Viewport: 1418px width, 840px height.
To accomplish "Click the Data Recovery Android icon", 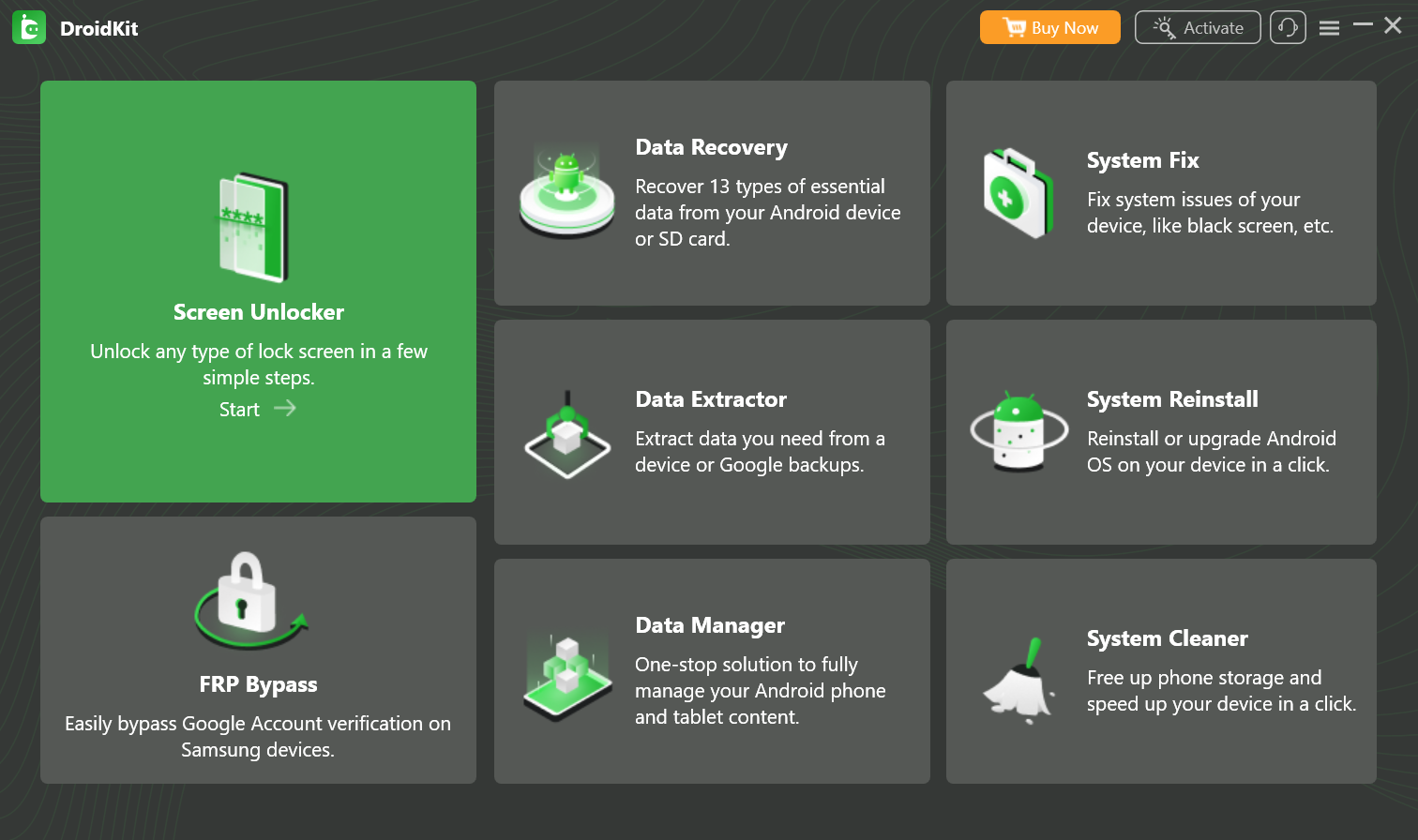I will click(x=566, y=190).
